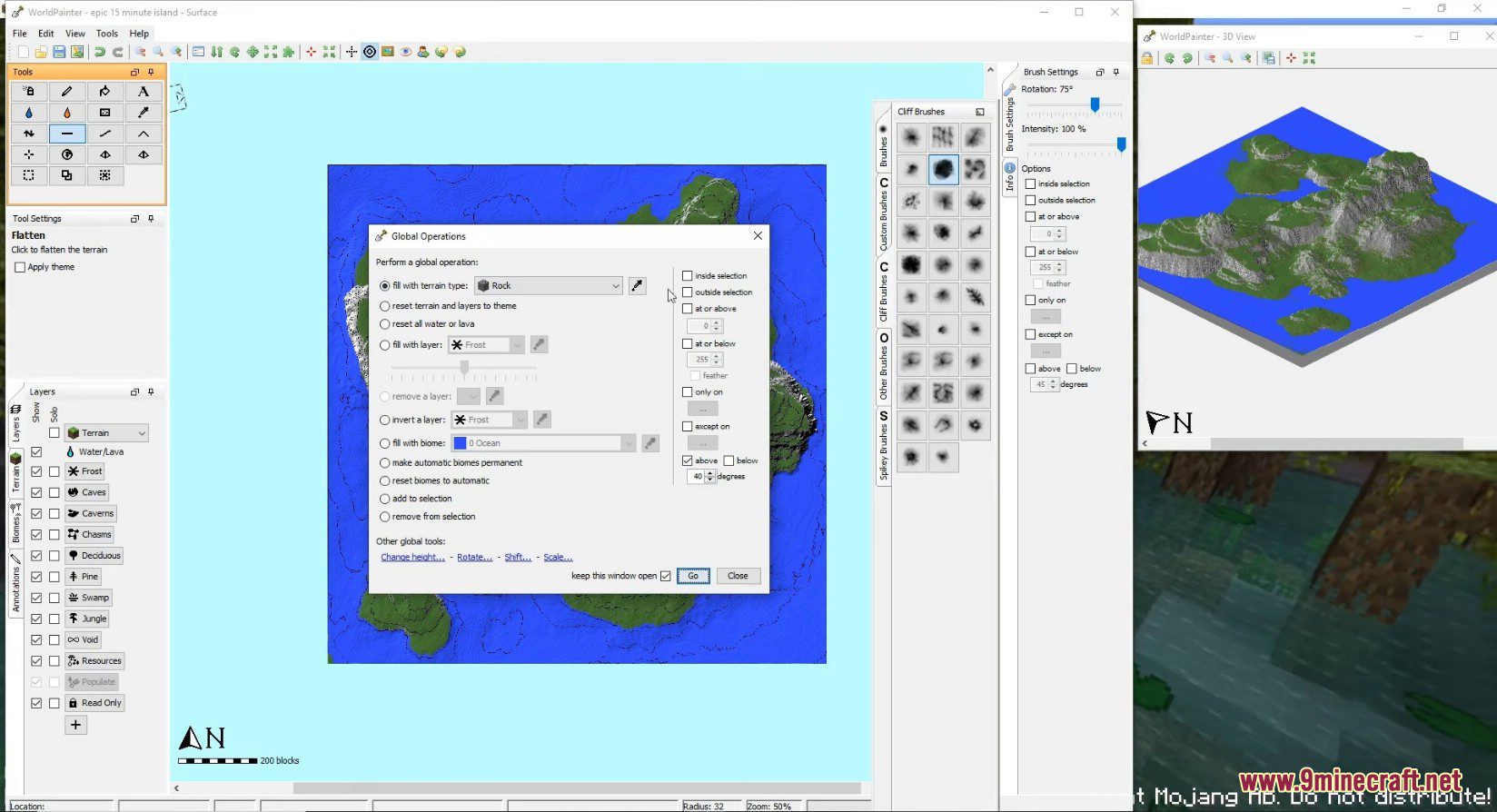
Task: Open the Terrain dropdown in Layers panel
Action: point(107,433)
